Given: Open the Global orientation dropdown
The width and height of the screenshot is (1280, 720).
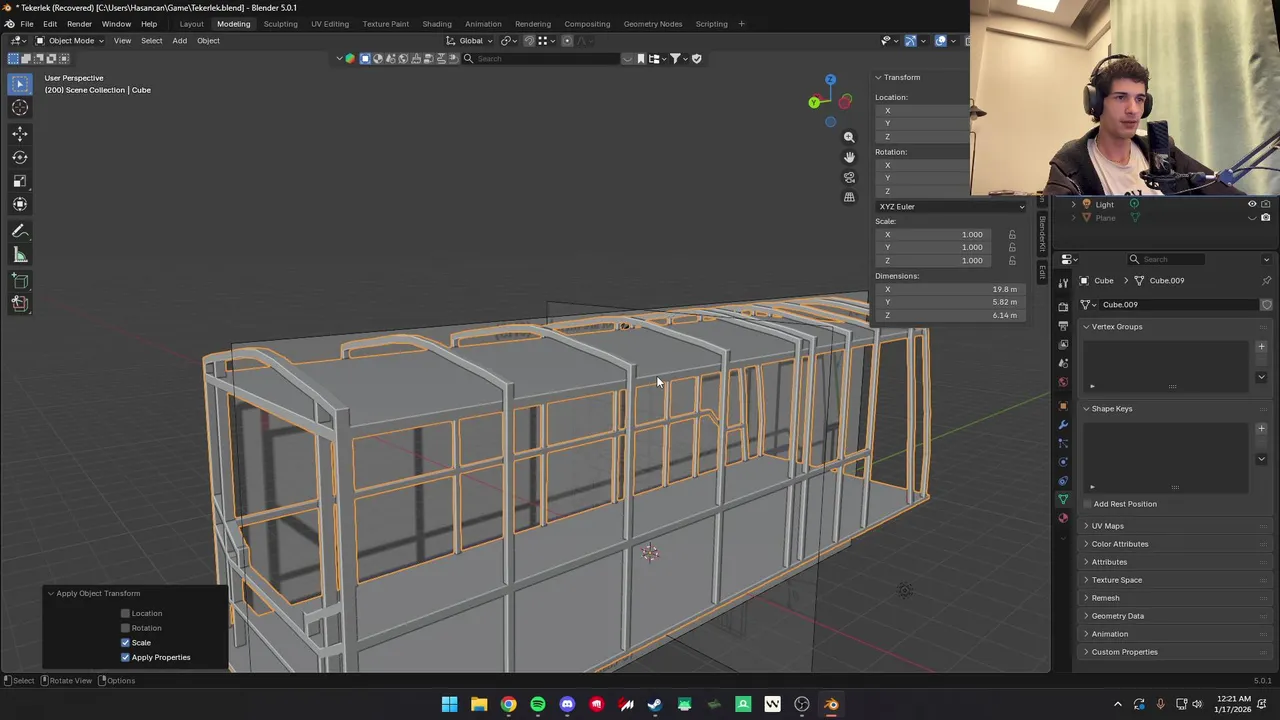Looking at the screenshot, I should coord(470,41).
